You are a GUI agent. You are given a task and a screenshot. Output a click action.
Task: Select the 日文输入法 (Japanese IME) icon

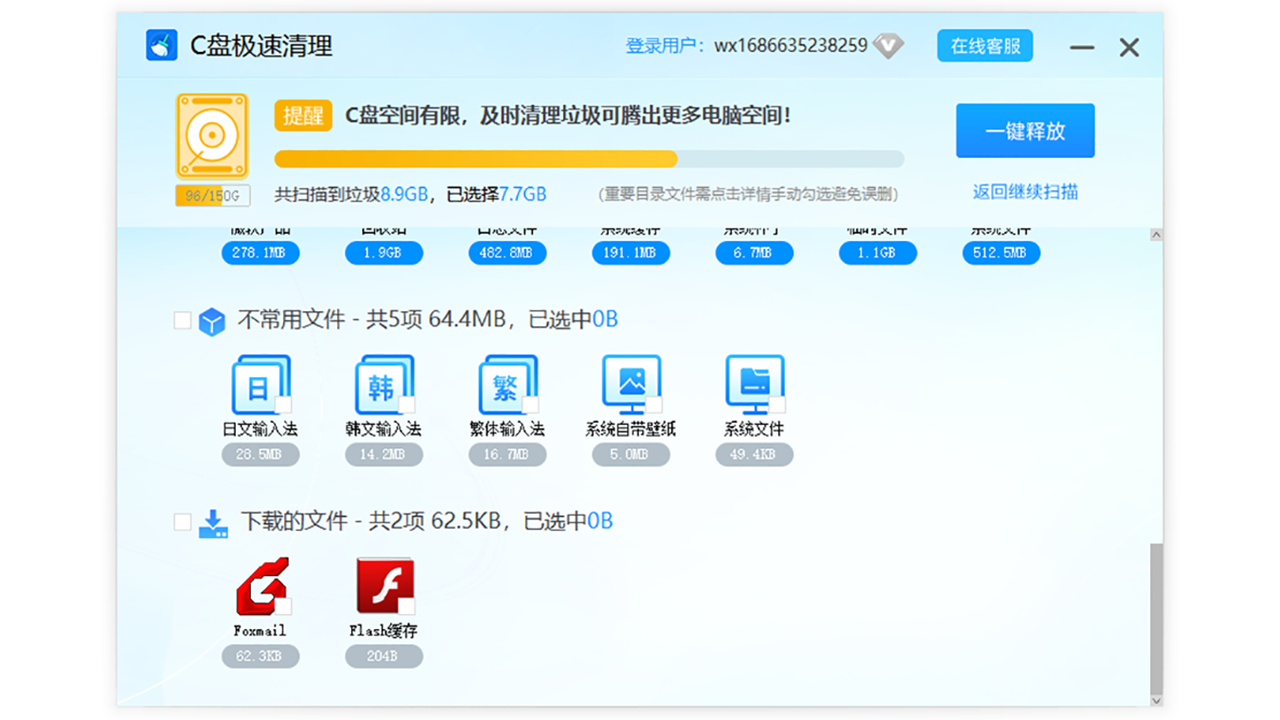pyautogui.click(x=261, y=385)
